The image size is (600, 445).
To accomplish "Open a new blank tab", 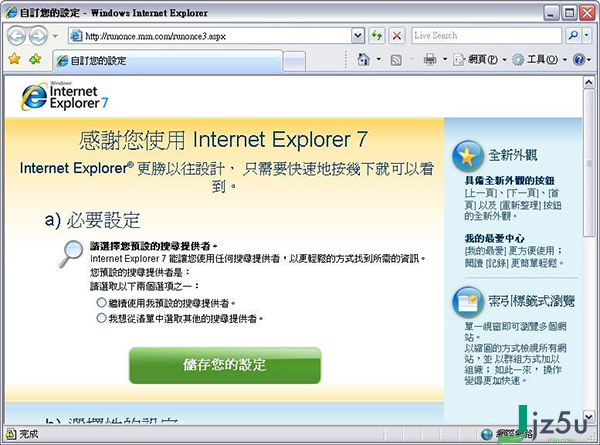I will pyautogui.click(x=294, y=62).
